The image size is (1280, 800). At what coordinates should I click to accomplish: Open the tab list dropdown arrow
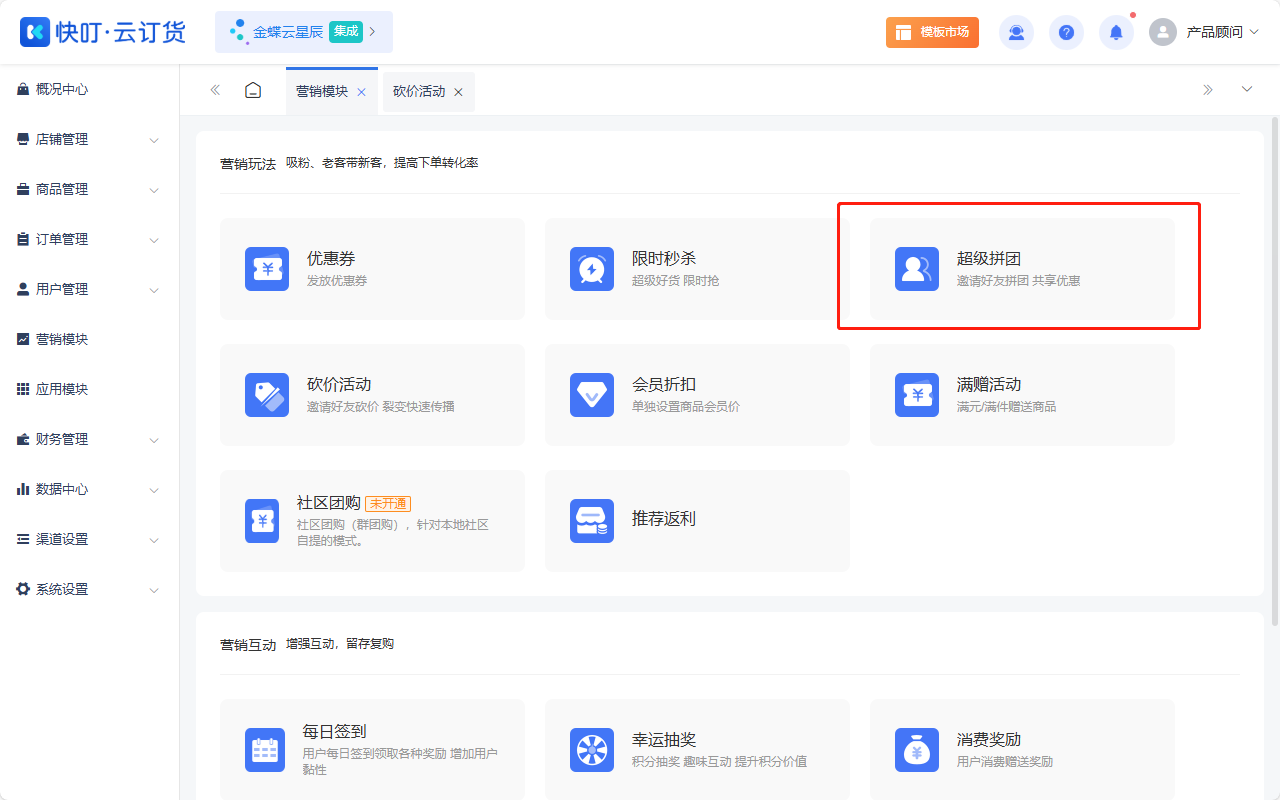(1247, 90)
